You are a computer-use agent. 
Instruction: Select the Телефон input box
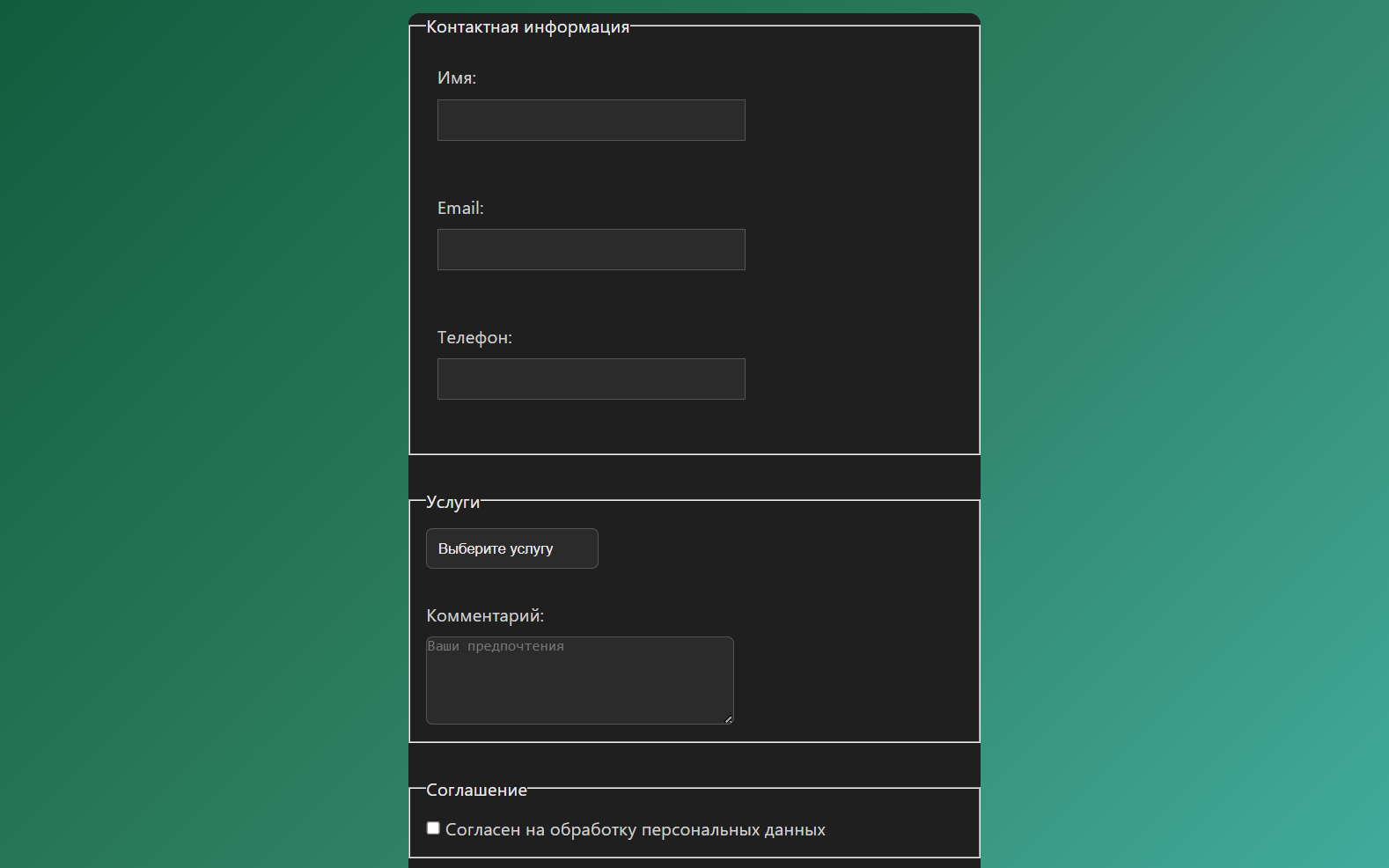[x=591, y=379]
